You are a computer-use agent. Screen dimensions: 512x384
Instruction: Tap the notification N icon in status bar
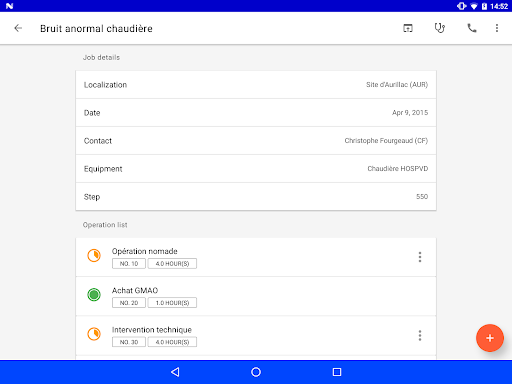[9, 6]
